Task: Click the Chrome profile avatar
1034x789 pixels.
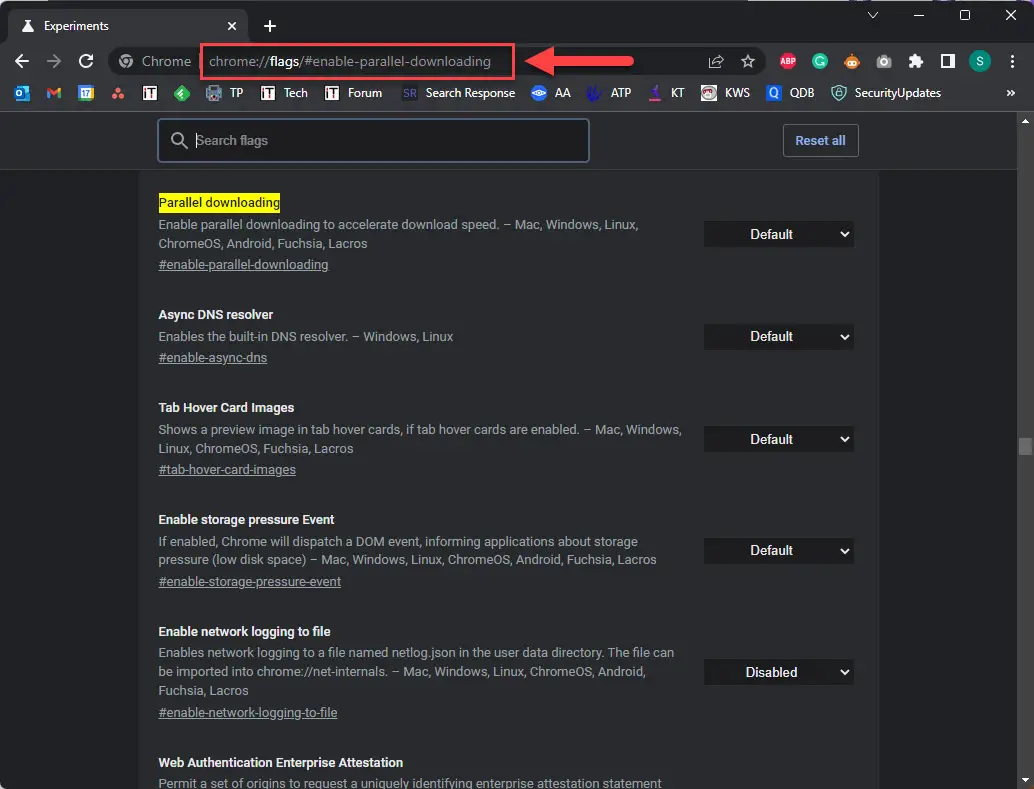Action: tap(979, 61)
